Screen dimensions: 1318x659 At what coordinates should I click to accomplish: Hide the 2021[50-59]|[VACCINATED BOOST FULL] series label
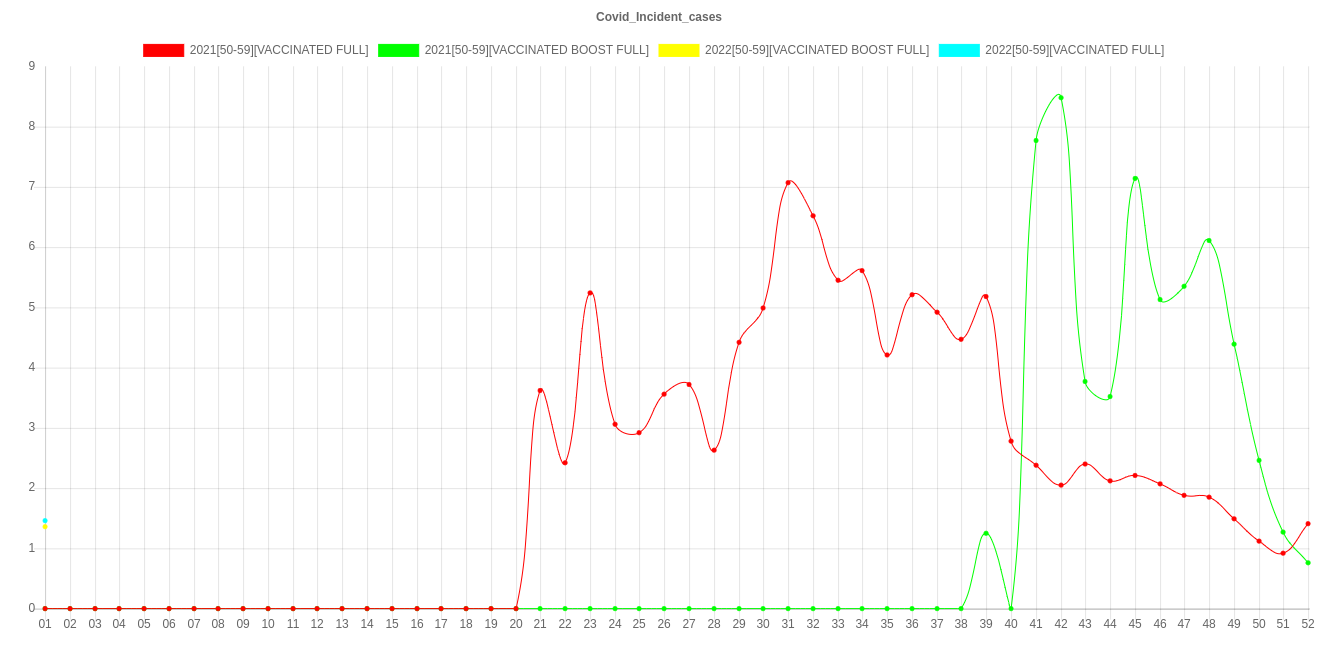click(x=537, y=50)
